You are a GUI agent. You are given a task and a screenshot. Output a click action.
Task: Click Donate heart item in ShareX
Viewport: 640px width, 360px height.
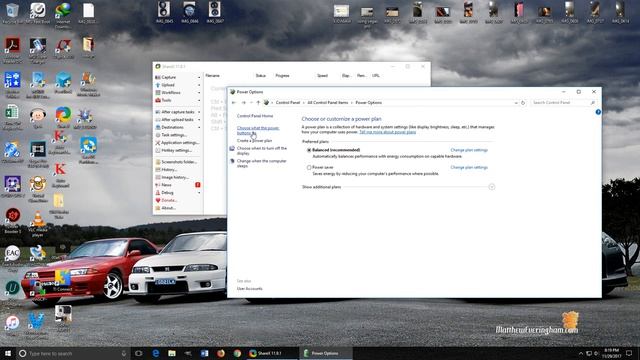coord(178,200)
